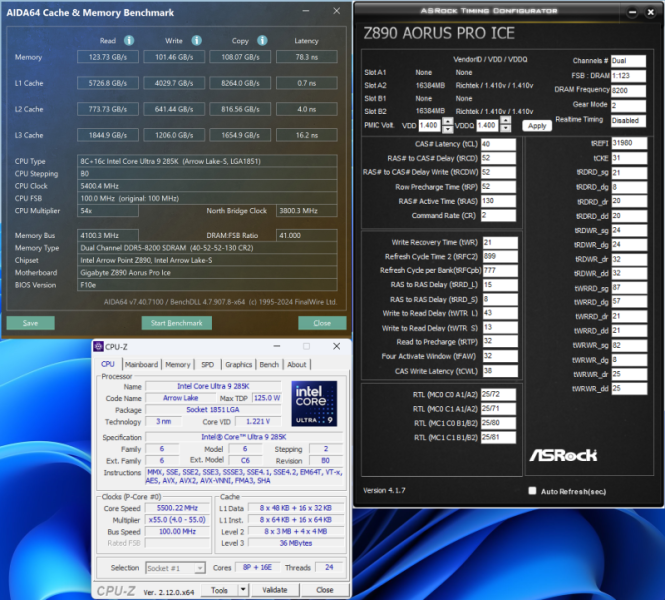This screenshot has height=600, width=665.
Task: Open the Memory tab in CPU-Z
Action: [178, 365]
